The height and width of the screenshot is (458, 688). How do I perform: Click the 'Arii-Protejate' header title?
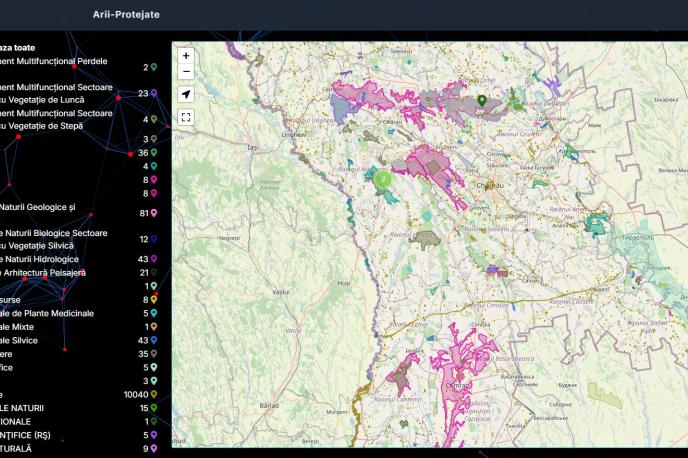pyautogui.click(x=126, y=14)
